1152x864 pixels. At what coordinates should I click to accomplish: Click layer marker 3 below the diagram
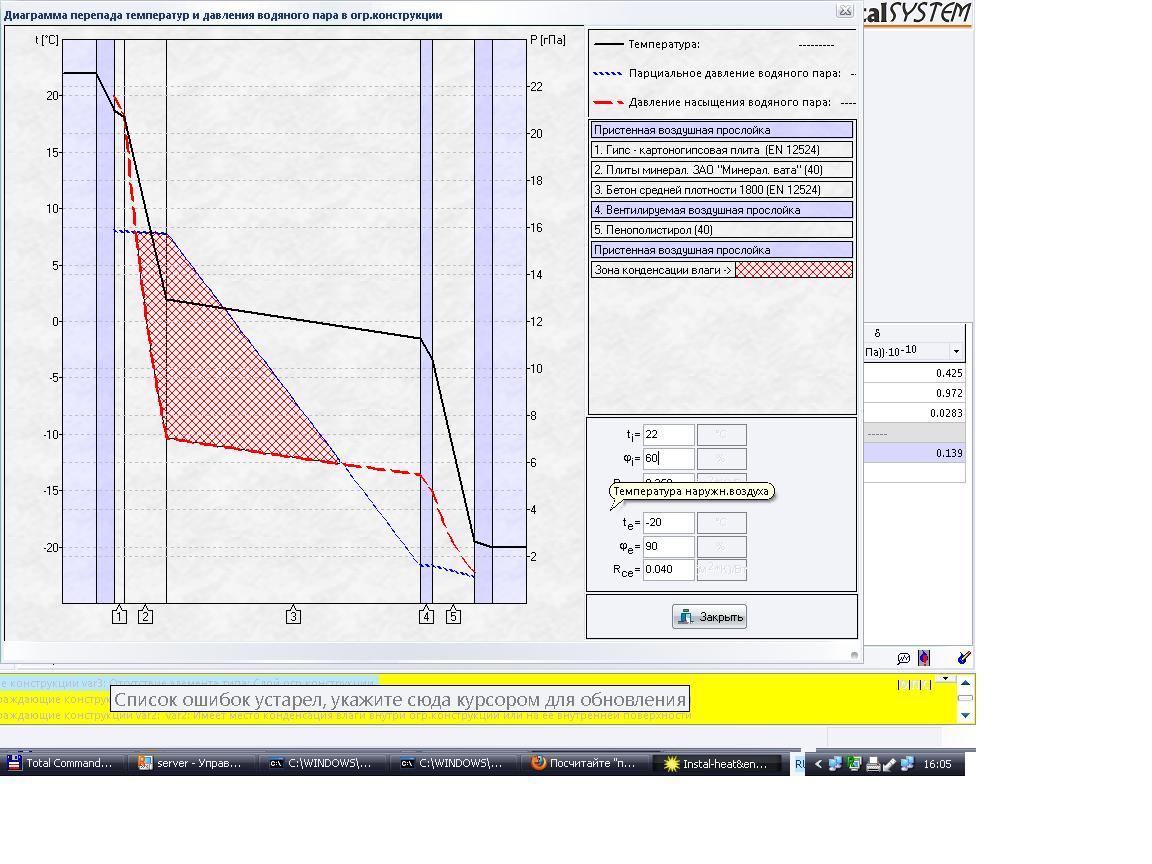tap(293, 616)
